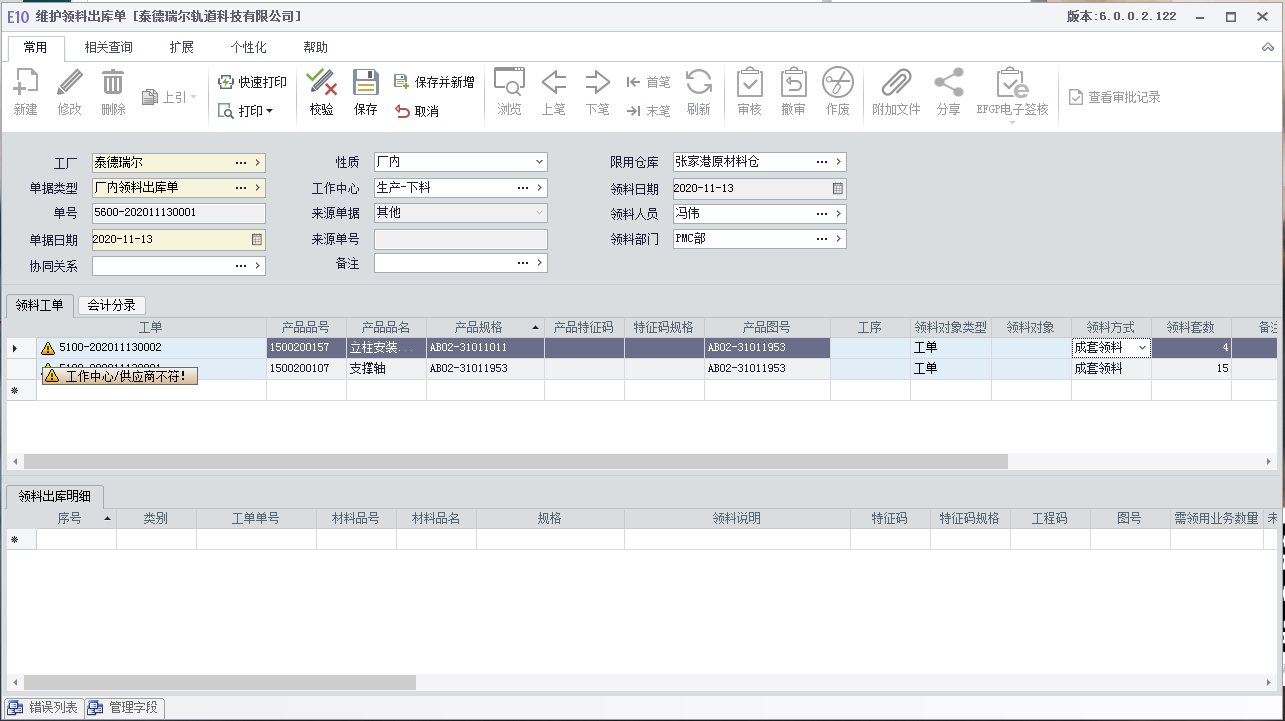Click the 修改 (Edit) pencil icon
1285x721 pixels.
coord(70,83)
